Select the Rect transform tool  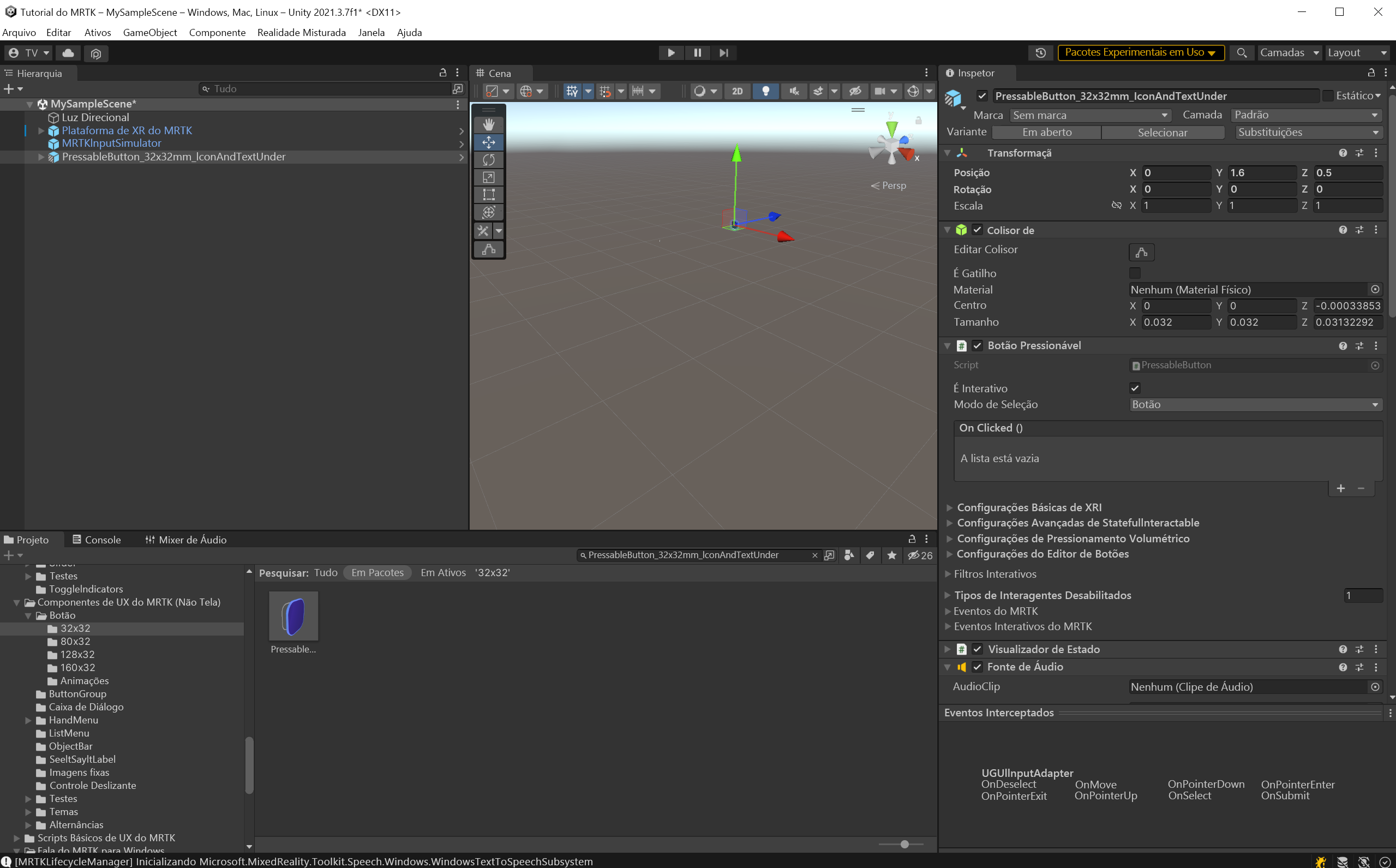click(488, 195)
